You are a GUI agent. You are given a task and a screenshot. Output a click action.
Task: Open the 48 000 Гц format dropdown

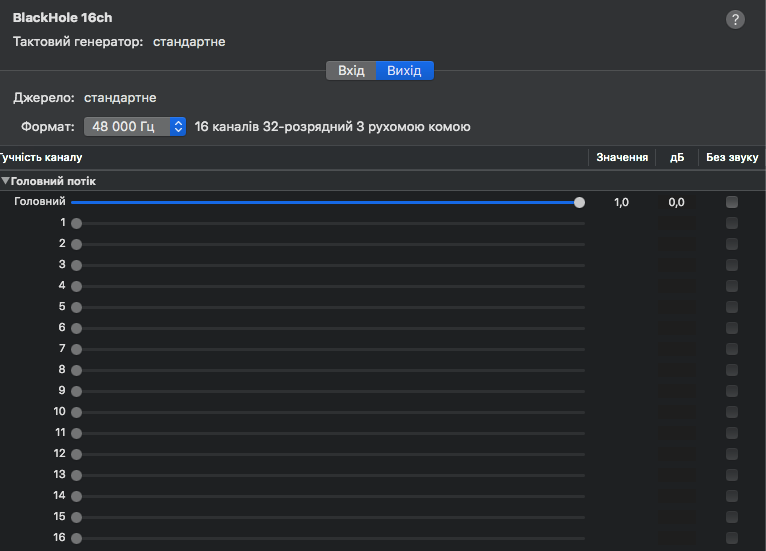tap(135, 127)
